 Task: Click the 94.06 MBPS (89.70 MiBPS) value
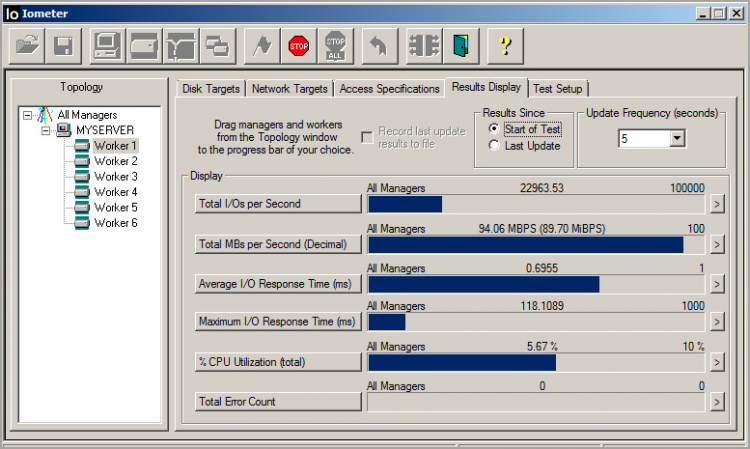[x=542, y=229]
